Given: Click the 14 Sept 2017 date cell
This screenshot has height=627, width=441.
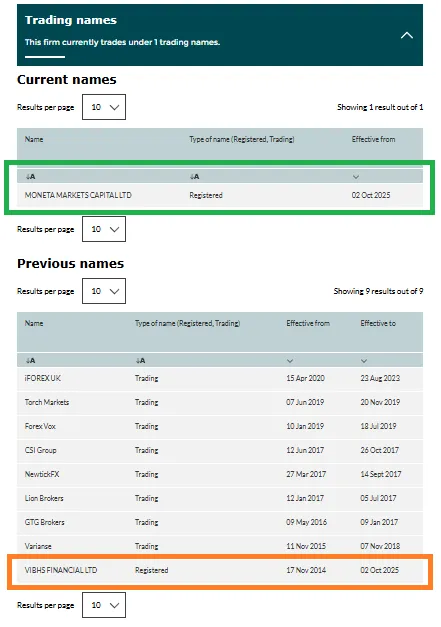Looking at the screenshot, I should pos(381,474).
